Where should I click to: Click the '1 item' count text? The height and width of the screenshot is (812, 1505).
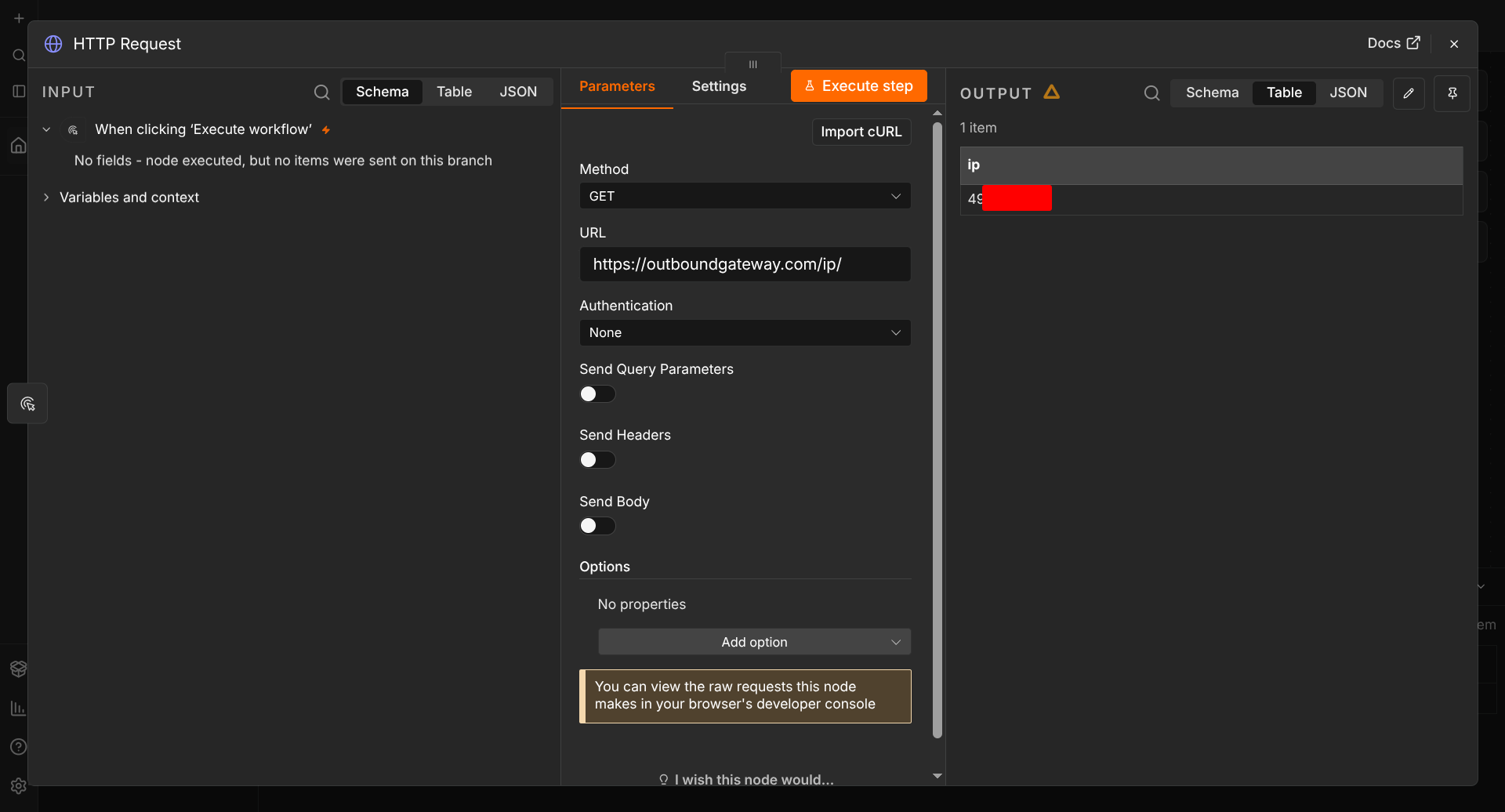(x=978, y=128)
